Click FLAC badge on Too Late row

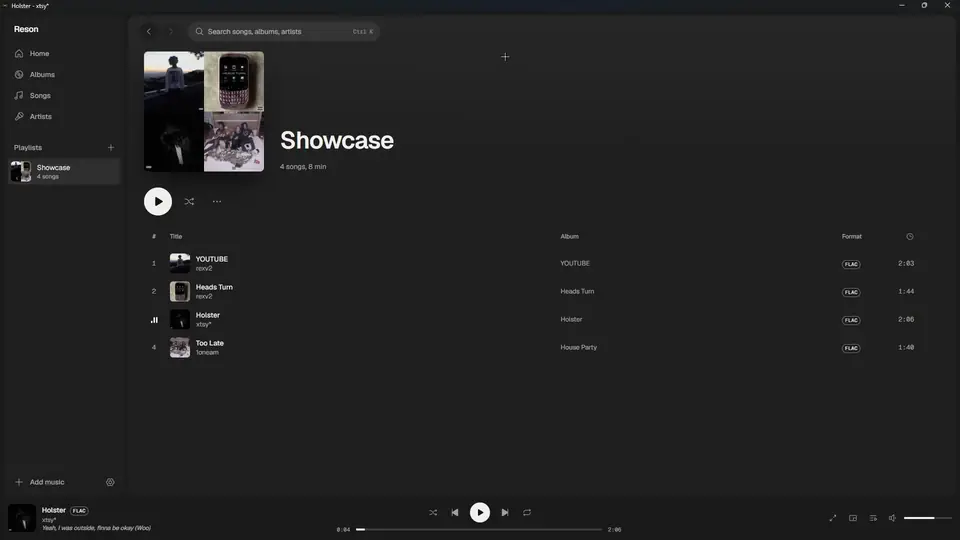(851, 348)
